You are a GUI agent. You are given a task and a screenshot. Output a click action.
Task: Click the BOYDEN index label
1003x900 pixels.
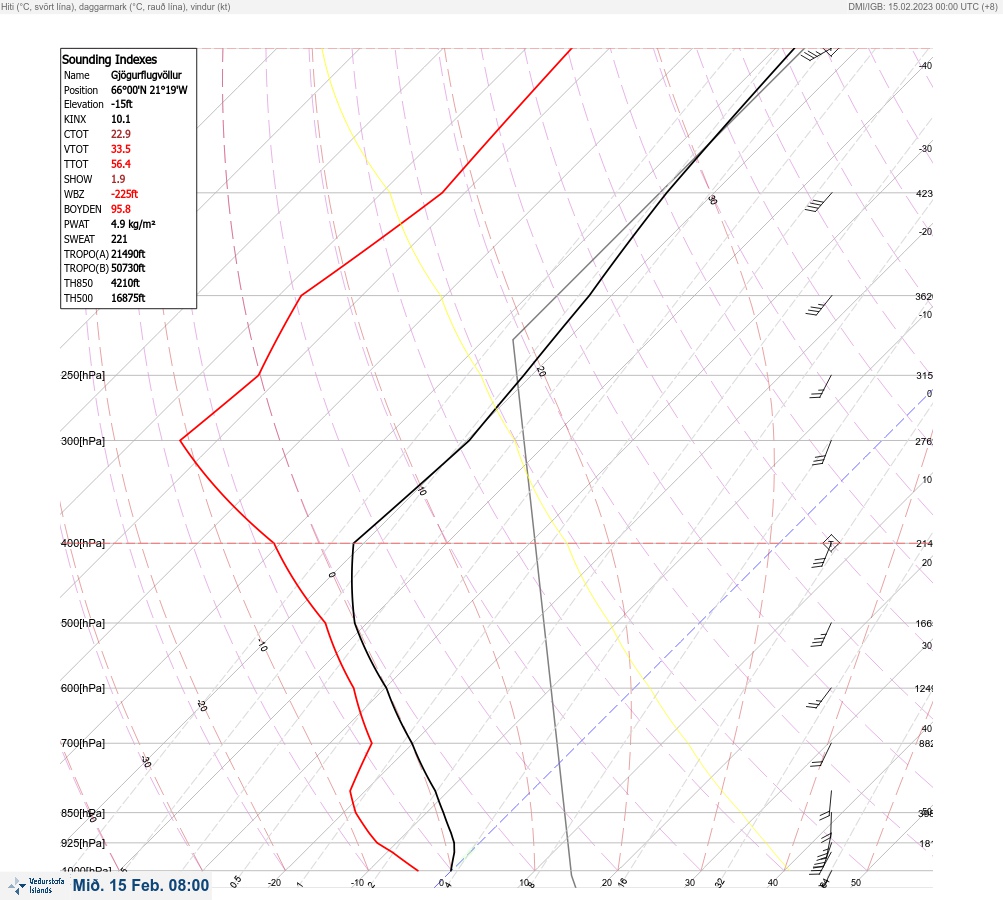tap(83, 209)
